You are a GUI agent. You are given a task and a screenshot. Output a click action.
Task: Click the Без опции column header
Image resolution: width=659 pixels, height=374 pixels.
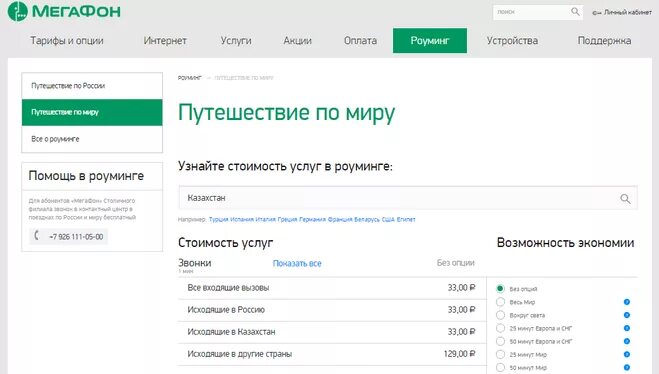click(456, 263)
